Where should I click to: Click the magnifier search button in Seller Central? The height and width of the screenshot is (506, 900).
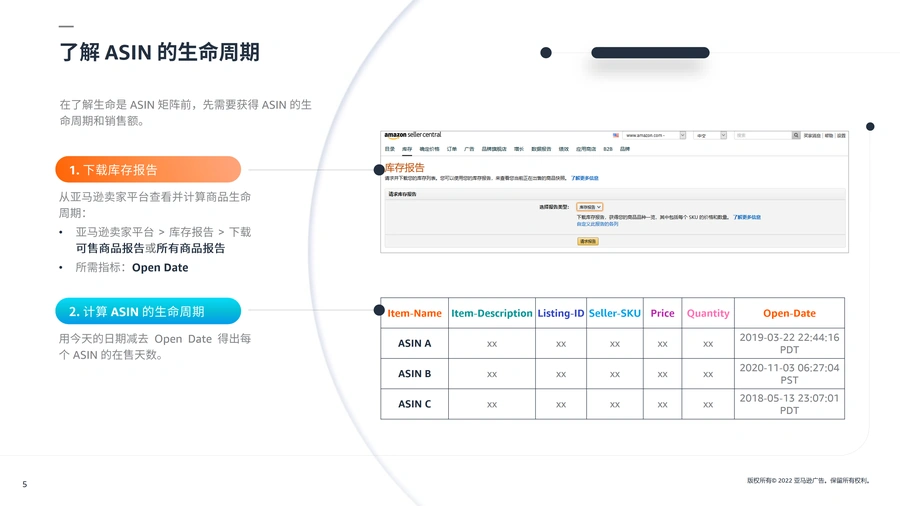coord(796,135)
